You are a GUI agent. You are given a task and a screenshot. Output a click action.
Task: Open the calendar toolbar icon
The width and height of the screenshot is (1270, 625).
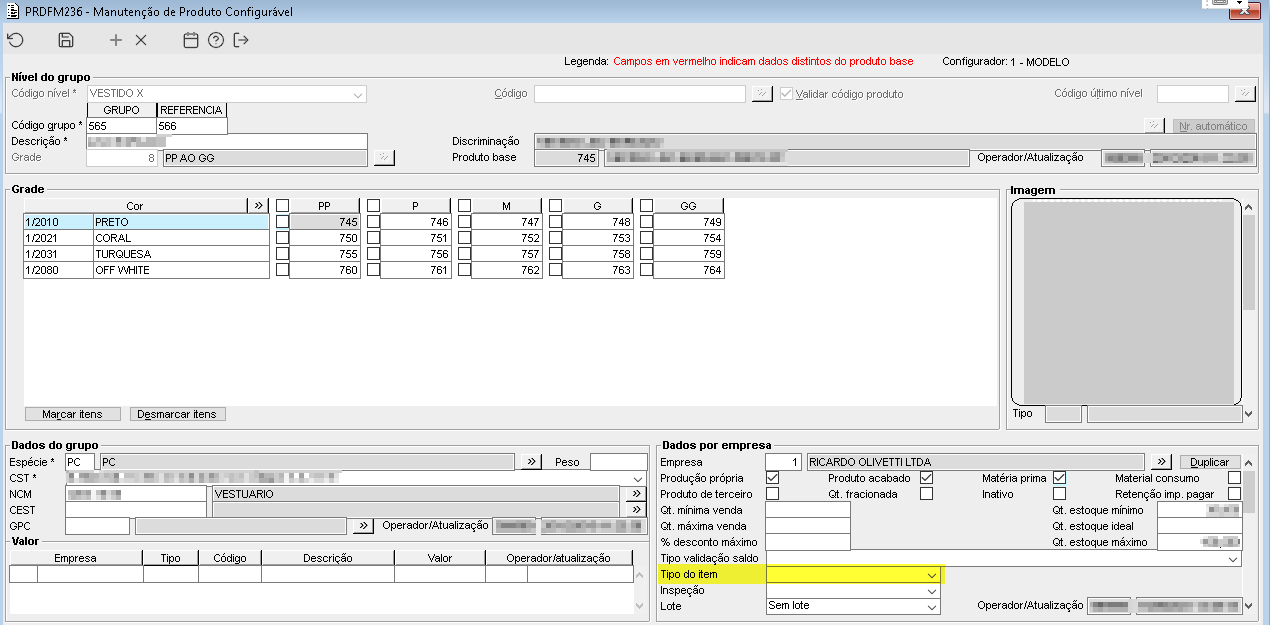coord(191,40)
